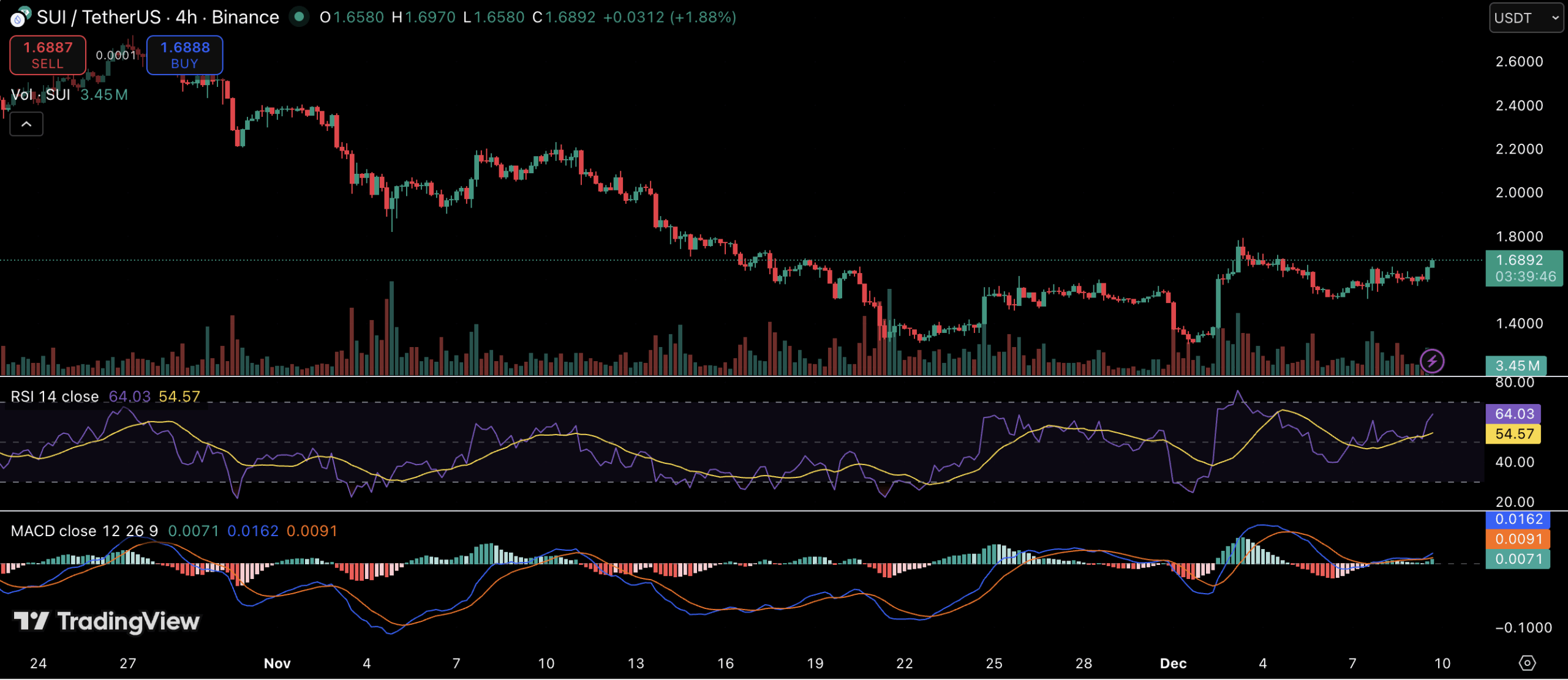Viewport: 1568px width, 680px height.
Task: Click the blue MACD value tag 0.0162
Action: point(1518,519)
